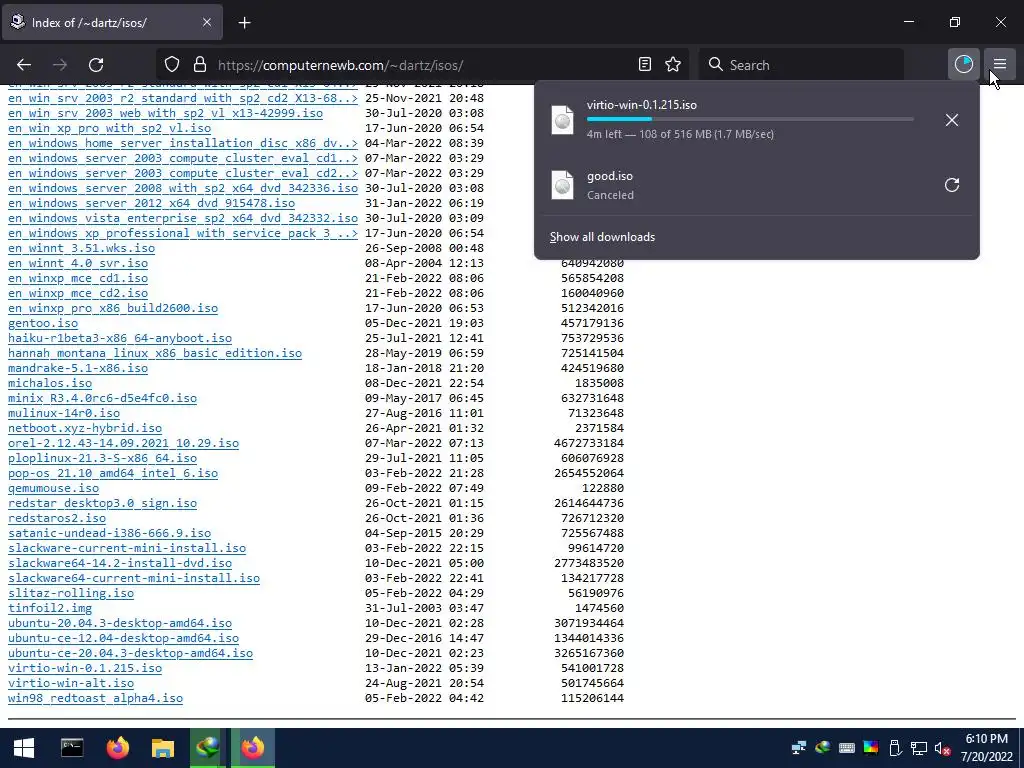
Task: Close the Index of /~dartz/isos/ tab
Action: point(206,22)
